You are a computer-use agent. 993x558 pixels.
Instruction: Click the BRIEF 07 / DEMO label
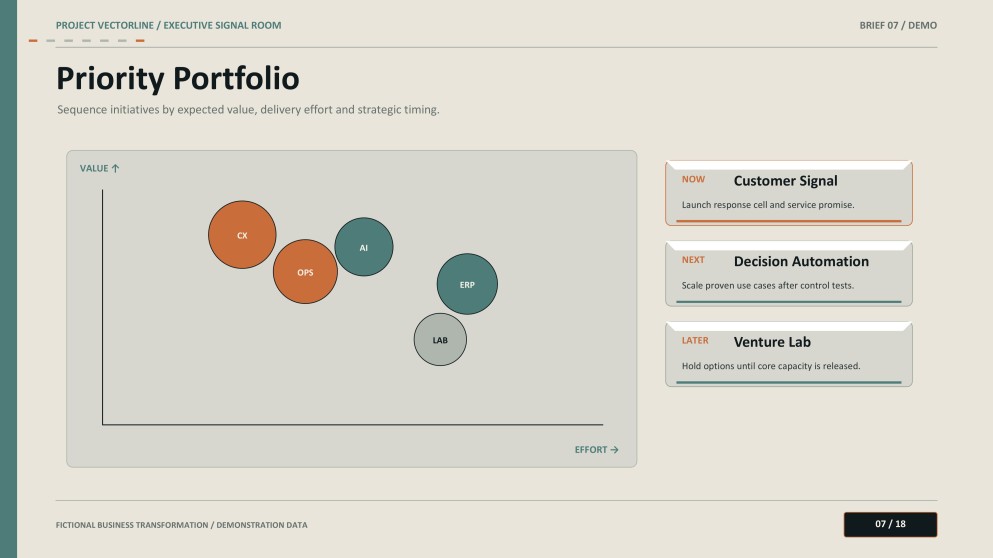[898, 25]
